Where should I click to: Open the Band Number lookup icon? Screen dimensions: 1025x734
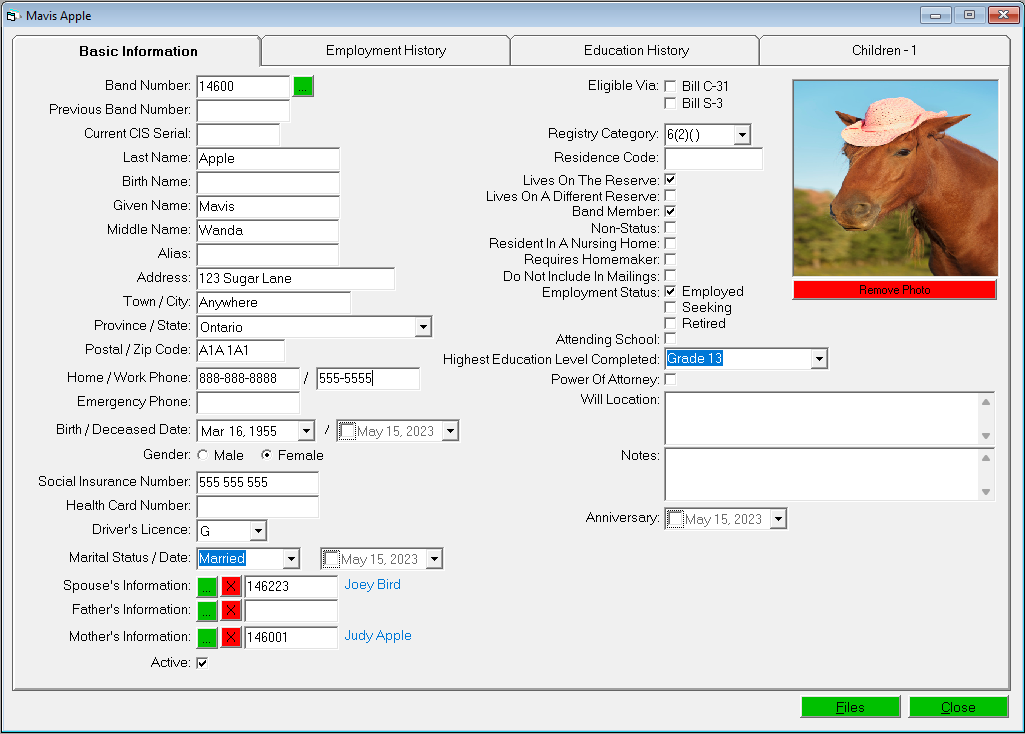[303, 87]
